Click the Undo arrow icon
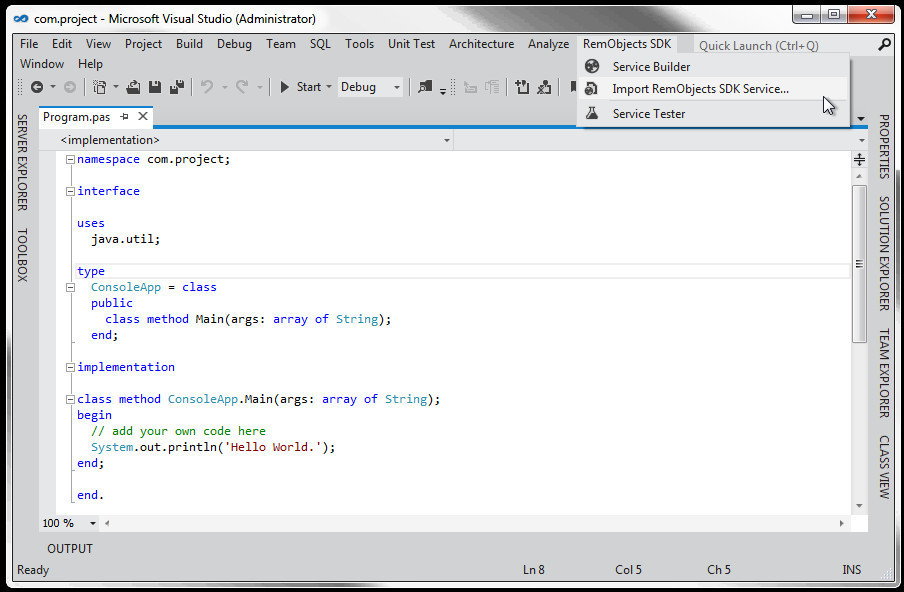 207,87
